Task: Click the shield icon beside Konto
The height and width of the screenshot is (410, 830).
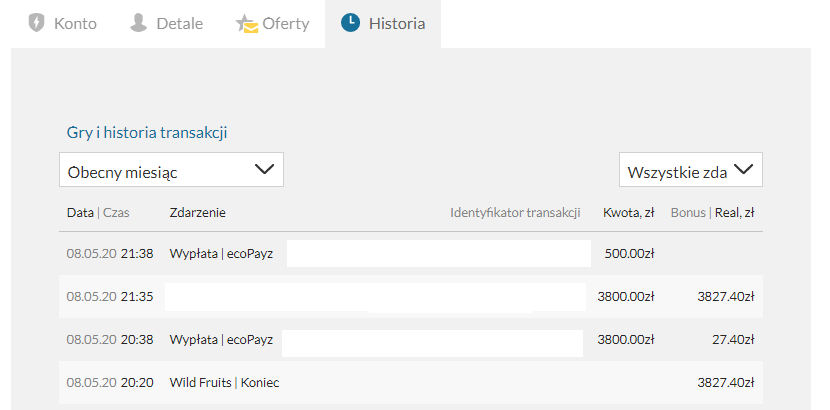Action: pyautogui.click(x=36, y=23)
